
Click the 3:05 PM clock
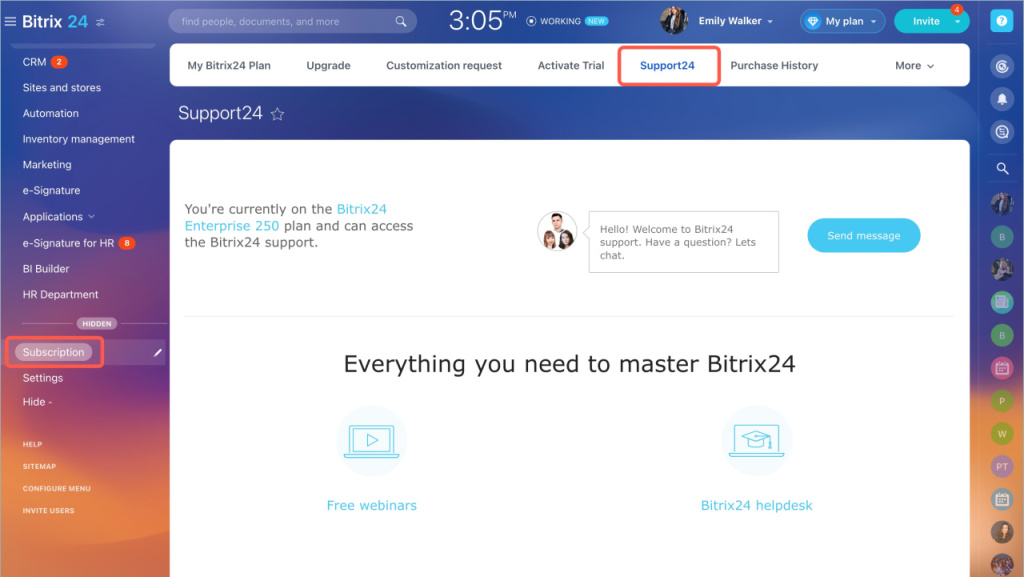point(482,21)
